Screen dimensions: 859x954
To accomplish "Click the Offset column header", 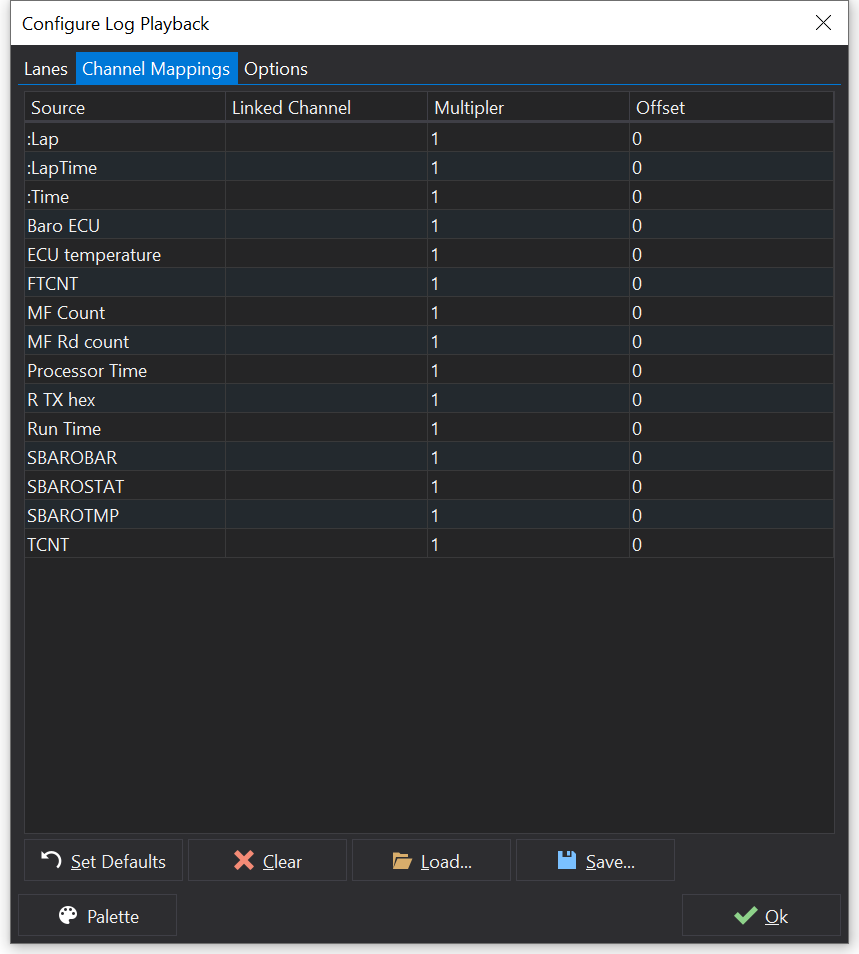I will click(x=731, y=107).
